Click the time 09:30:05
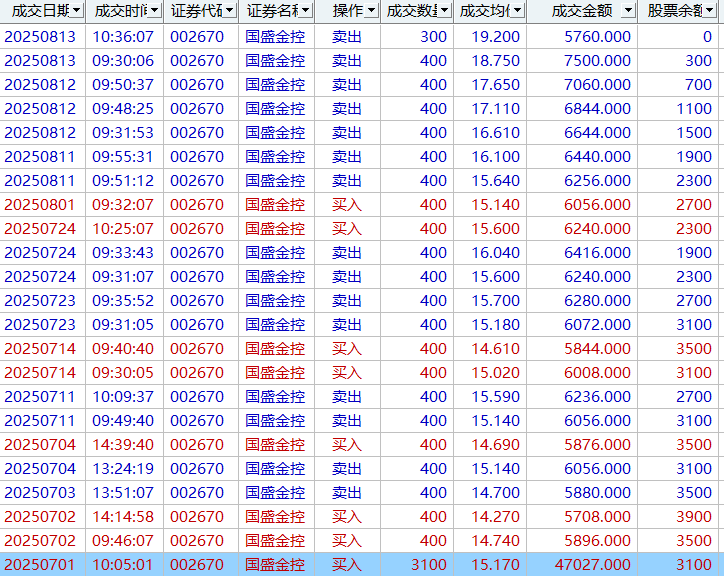The image size is (724, 576). (x=123, y=373)
